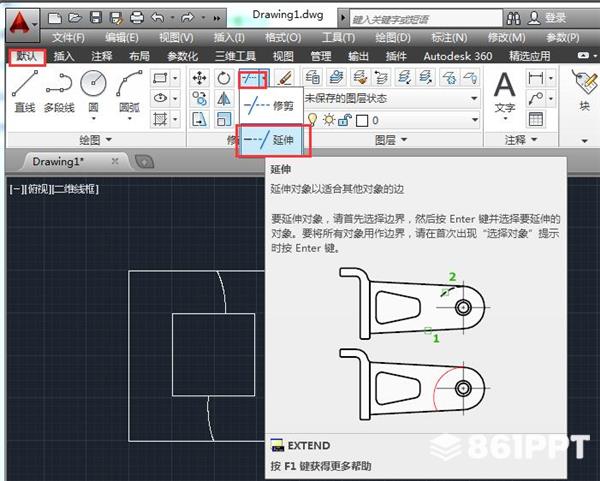Save the drawing with the floppy icon
The height and width of the screenshot is (481, 600).
coord(95,18)
